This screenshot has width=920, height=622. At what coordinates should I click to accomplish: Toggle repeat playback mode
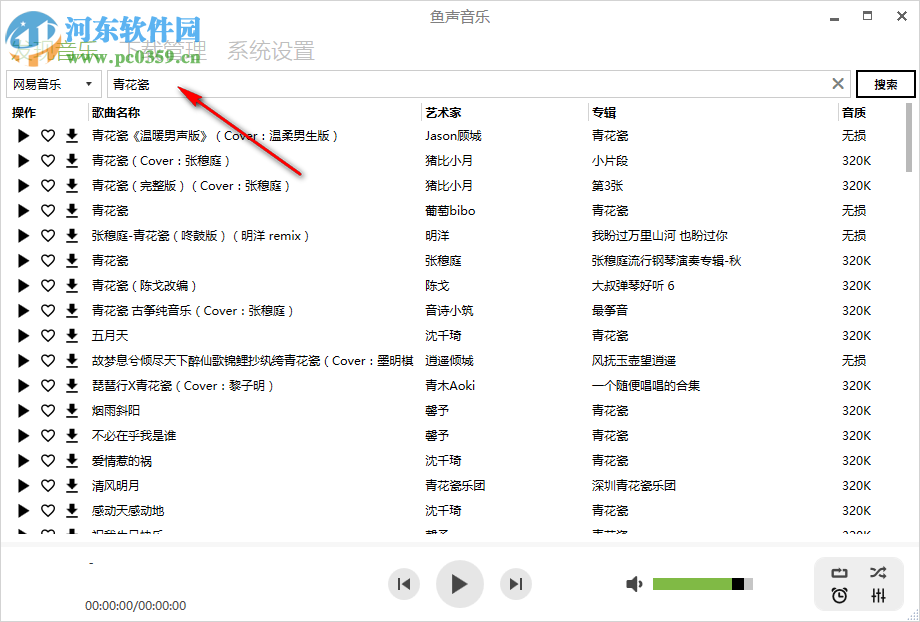pos(840,572)
